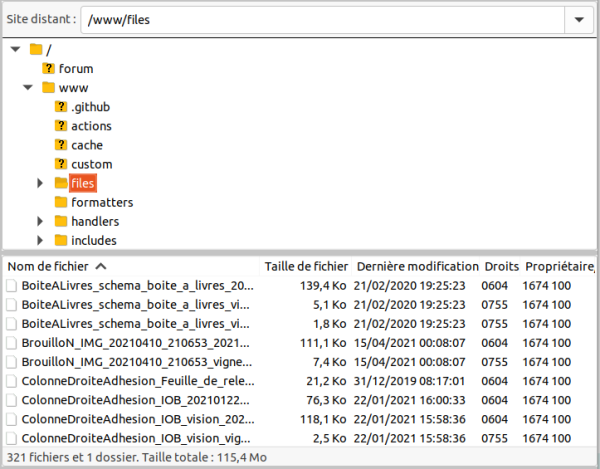Open the remote site path dropdown
The width and height of the screenshot is (600, 469).
pyautogui.click(x=579, y=19)
